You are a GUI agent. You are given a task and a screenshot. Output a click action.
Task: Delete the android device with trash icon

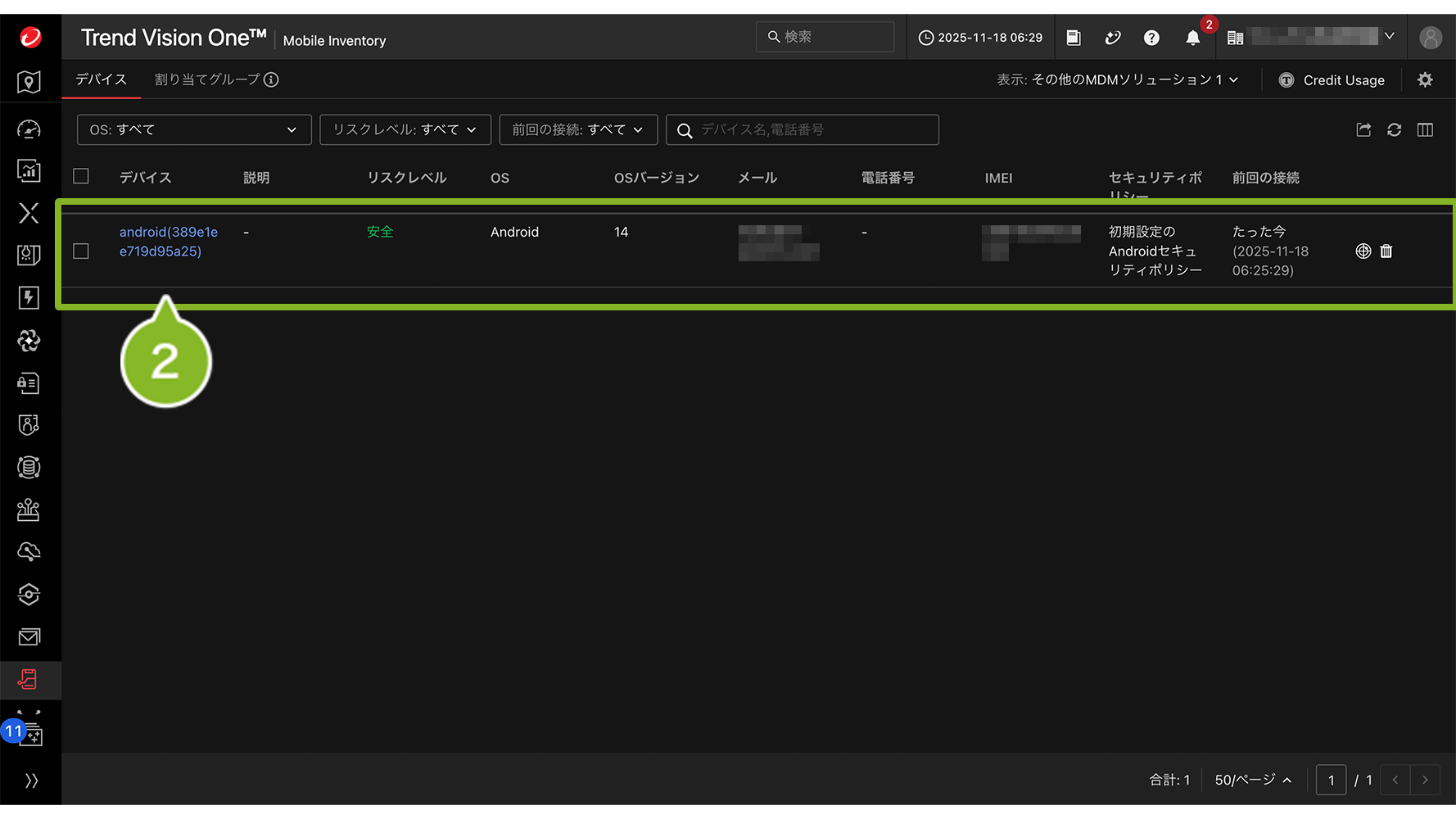pos(1386,251)
